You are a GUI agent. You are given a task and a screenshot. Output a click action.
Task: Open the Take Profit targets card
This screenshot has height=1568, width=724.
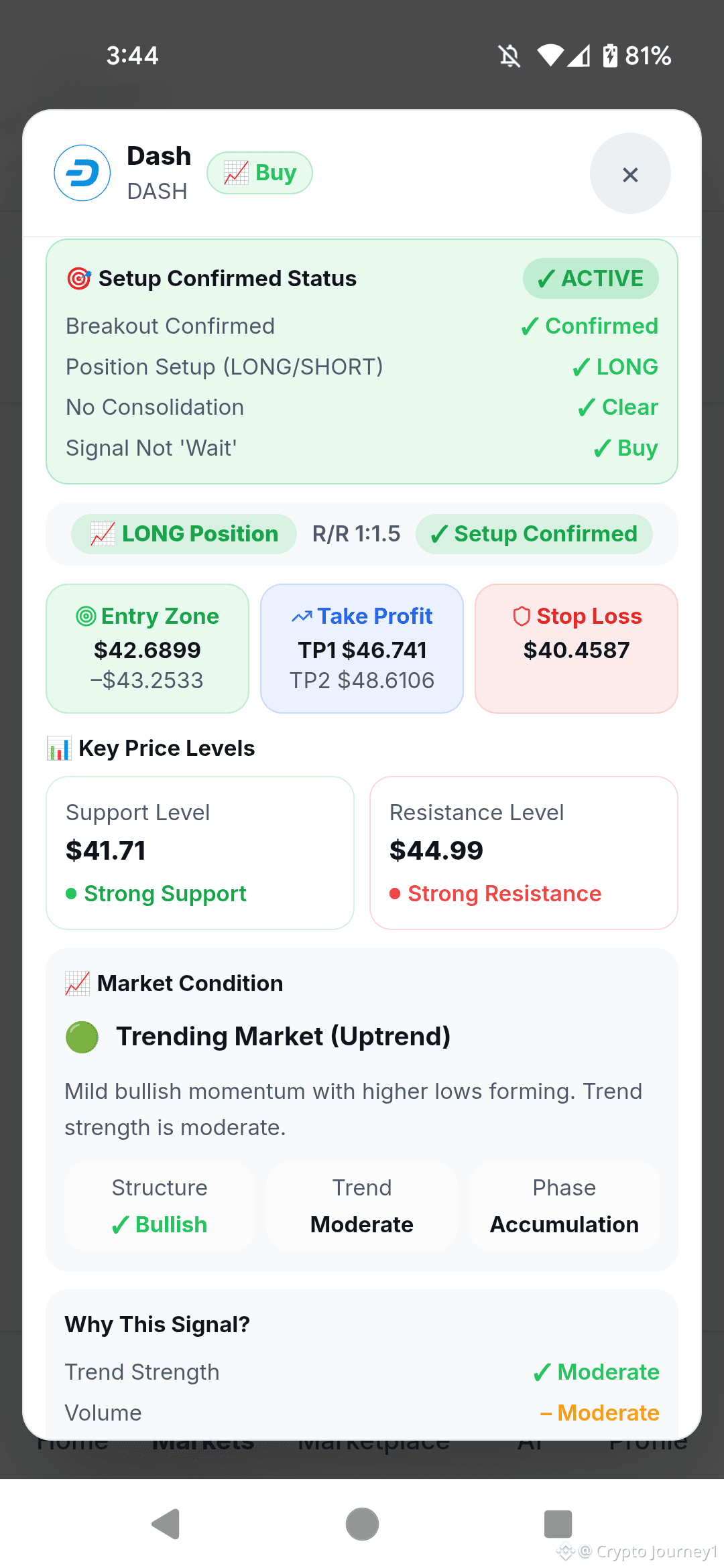pyautogui.click(x=362, y=649)
